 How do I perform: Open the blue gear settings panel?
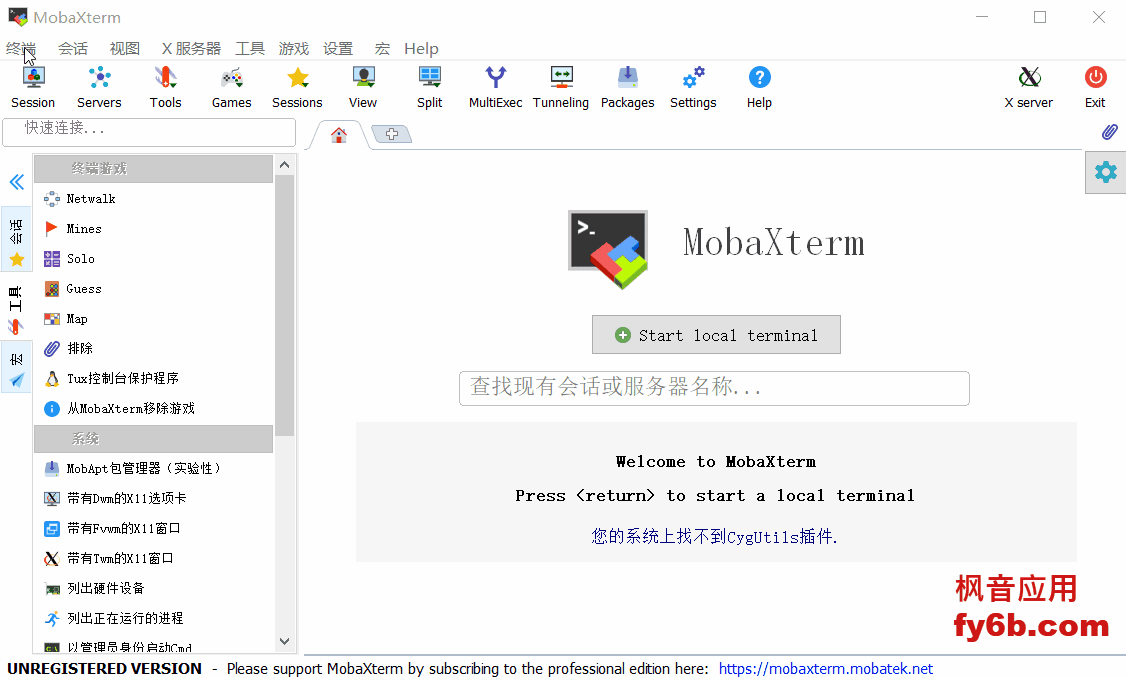(1105, 172)
